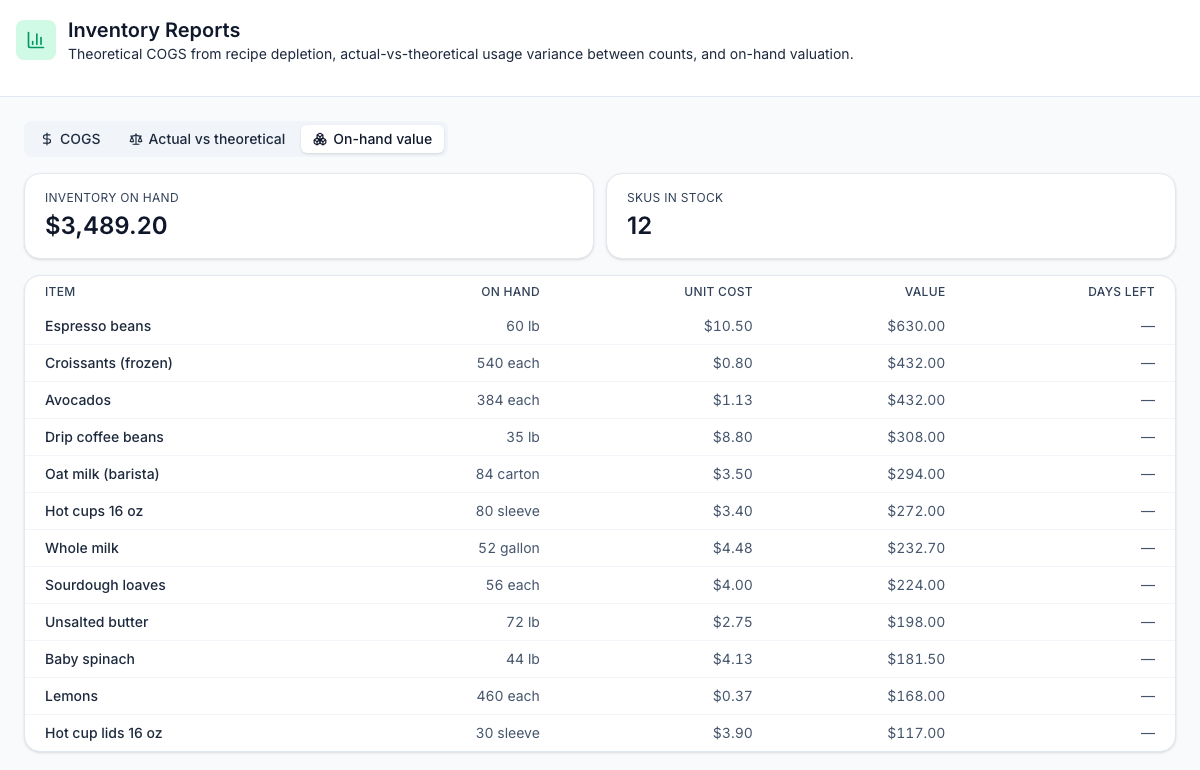Select the Sourdough loaves item
Image resolution: width=1200 pixels, height=770 pixels.
pos(105,585)
